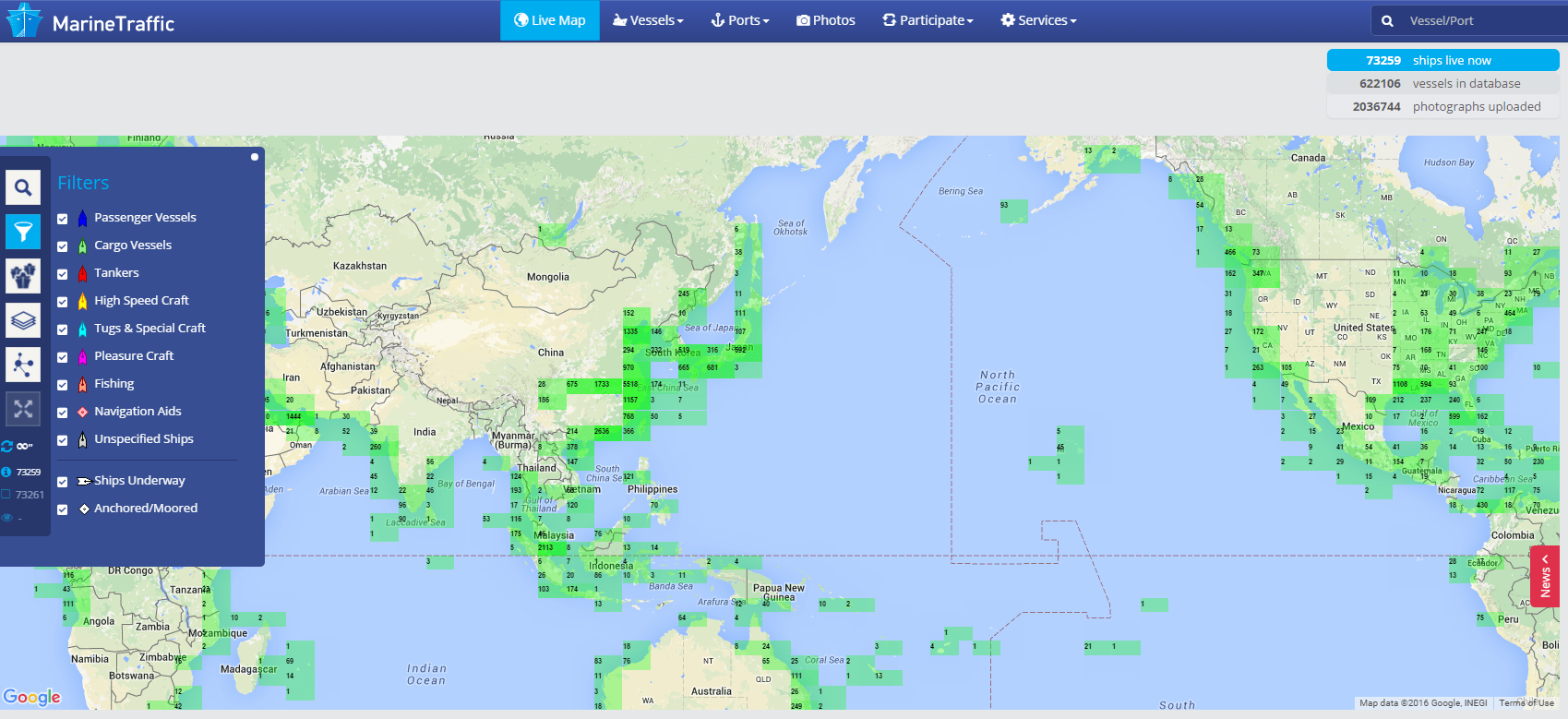1568x719 pixels.
Task: Toggle the Unspecified Ships checkbox
Action: point(63,440)
